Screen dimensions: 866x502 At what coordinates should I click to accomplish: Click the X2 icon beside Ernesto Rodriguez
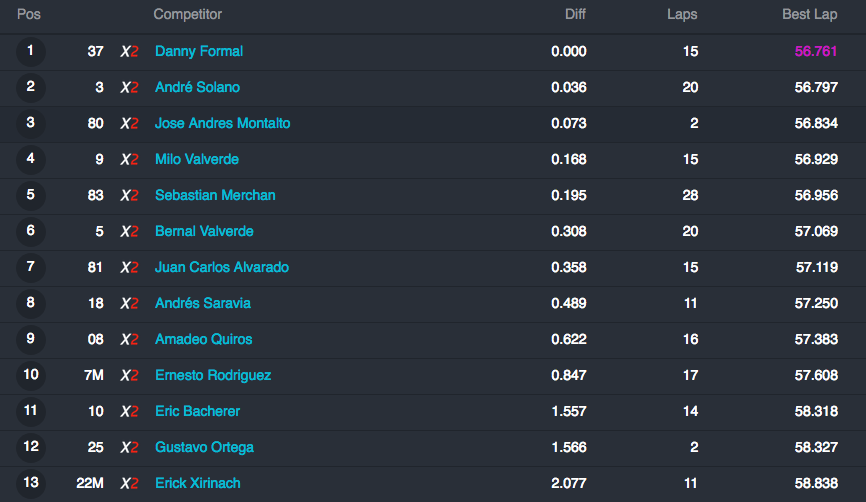point(129,376)
